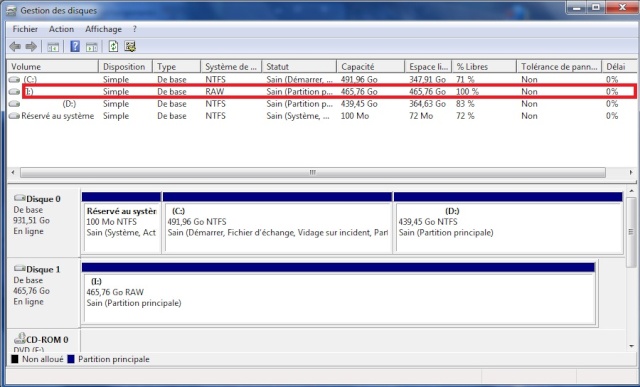Click the Disque 1 disk icon
Image resolution: width=640 pixels, height=387 pixels.
point(20,269)
